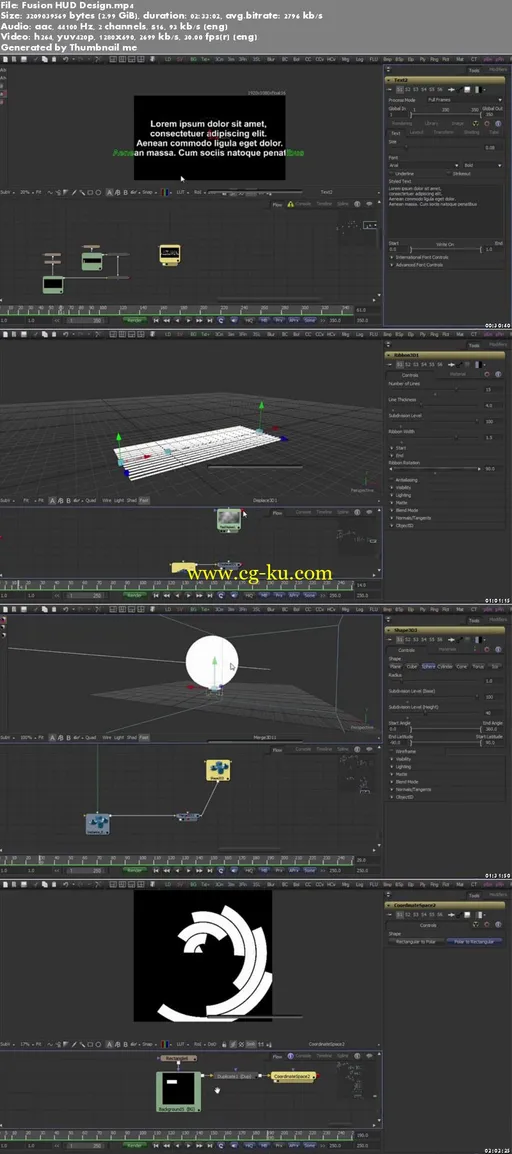This screenshot has height=1154, width=512.
Task: Choose the Cube shape in Shape3D controls
Action: click(412, 666)
